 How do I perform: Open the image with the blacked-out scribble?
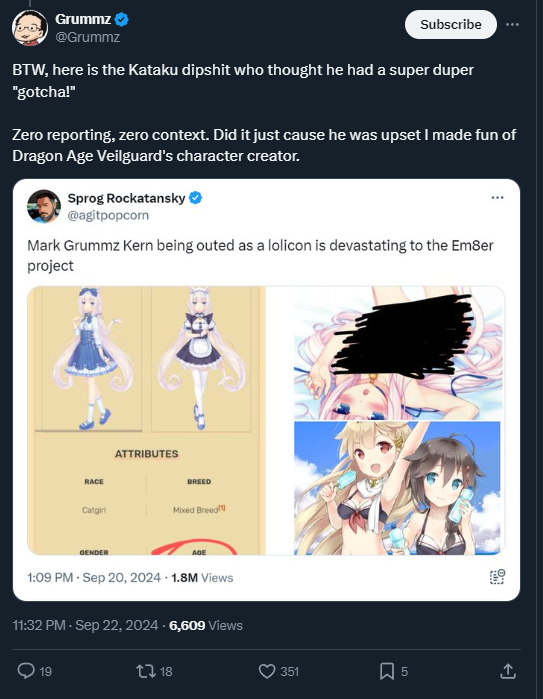coord(398,353)
